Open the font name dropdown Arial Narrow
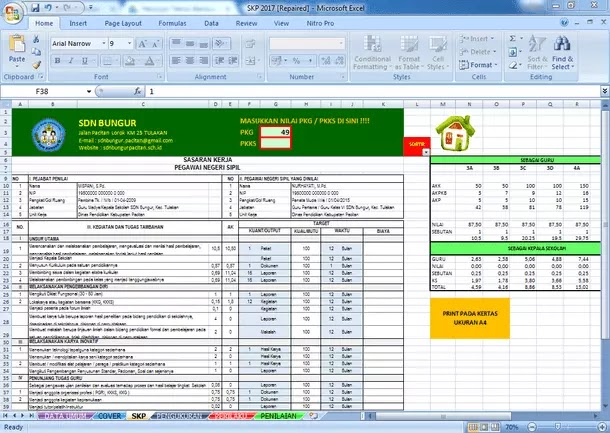 (x=104, y=43)
